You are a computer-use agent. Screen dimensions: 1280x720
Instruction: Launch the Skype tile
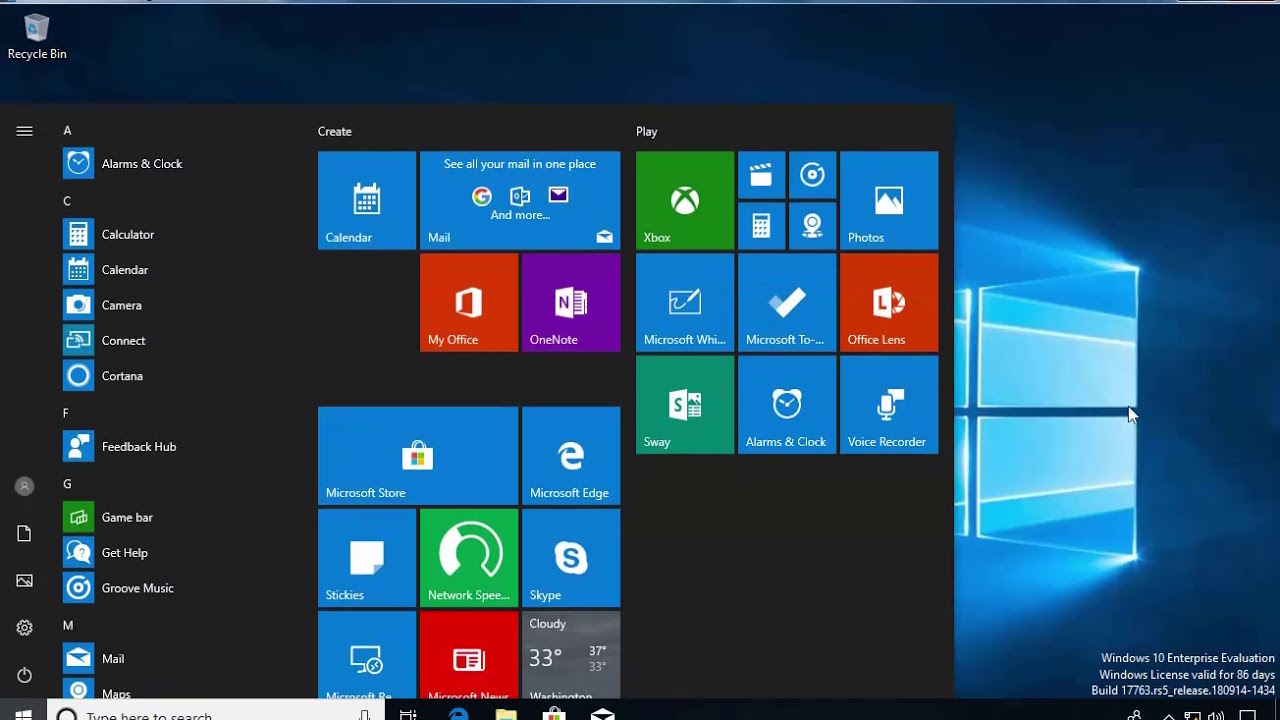click(x=571, y=557)
